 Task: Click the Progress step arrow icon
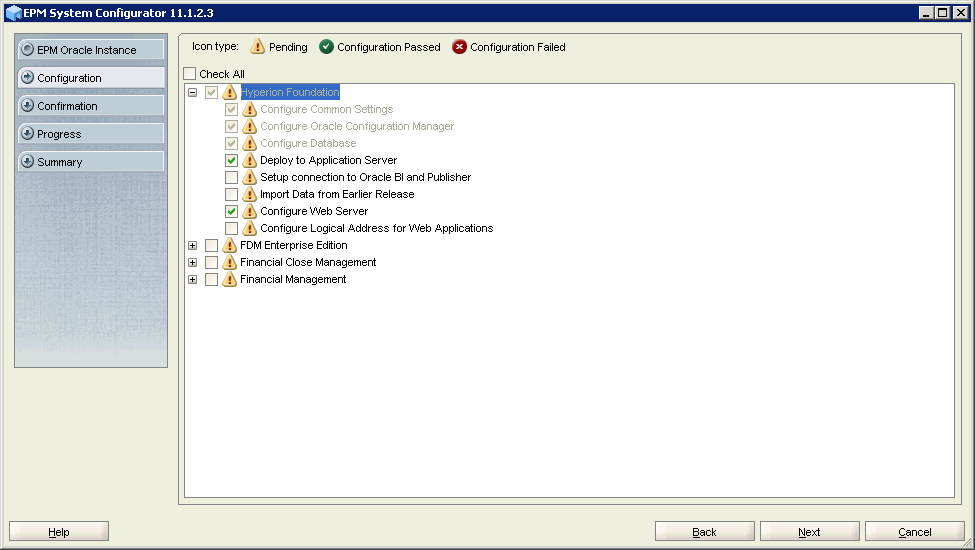click(x=27, y=133)
